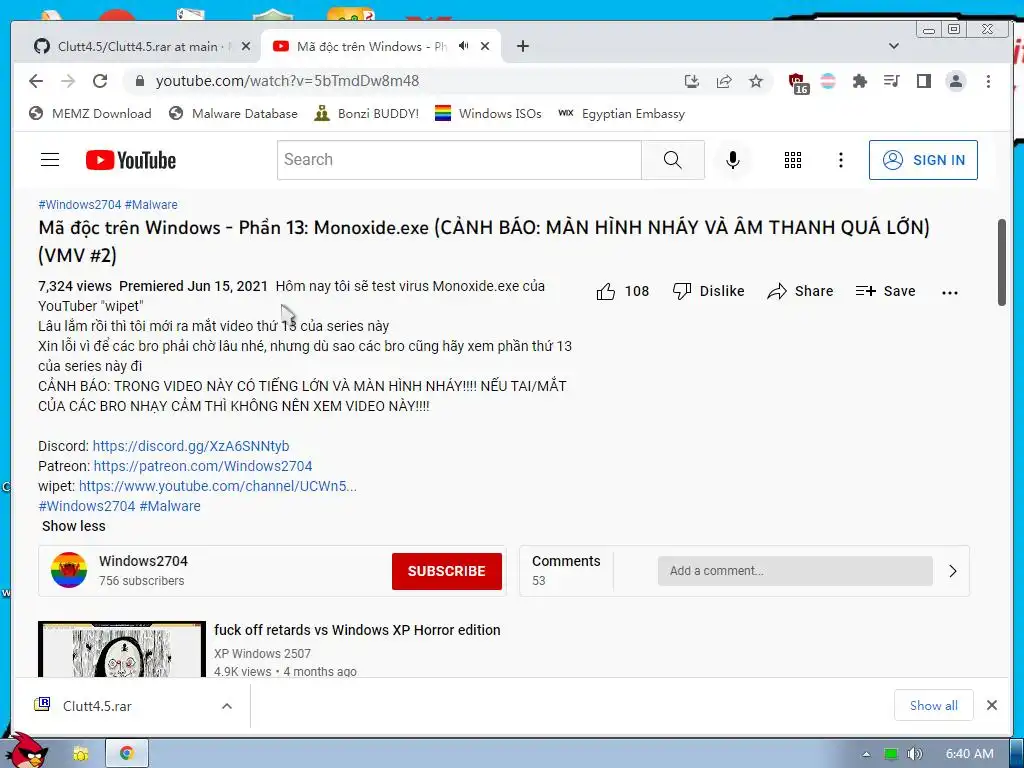Open Bonzi BUDDY! bookmark
Image resolution: width=1024 pixels, height=768 pixels.
(x=366, y=114)
